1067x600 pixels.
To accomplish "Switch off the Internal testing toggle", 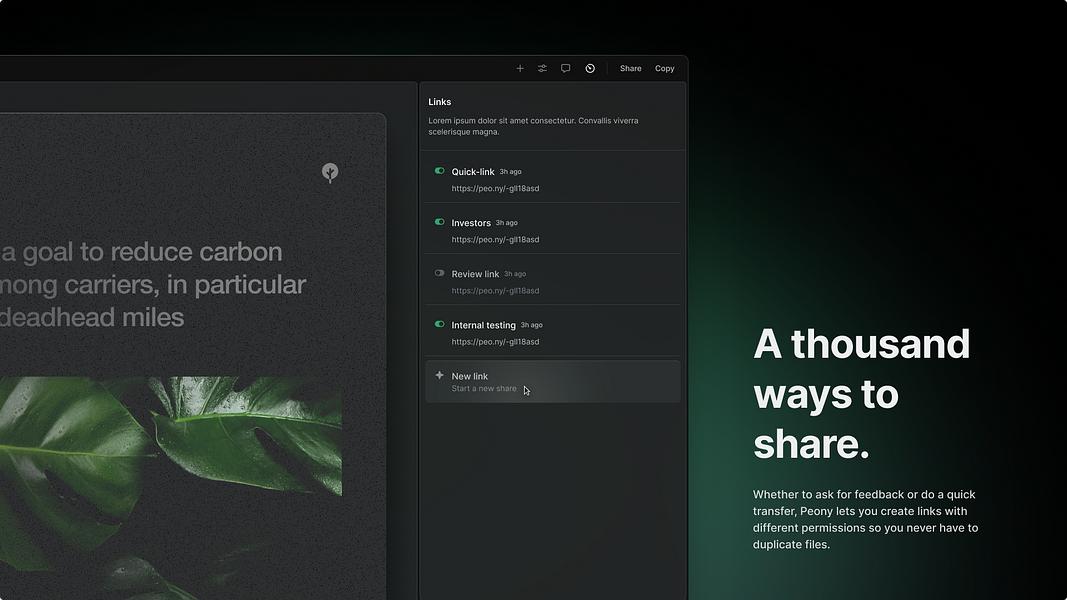I will (440, 324).
